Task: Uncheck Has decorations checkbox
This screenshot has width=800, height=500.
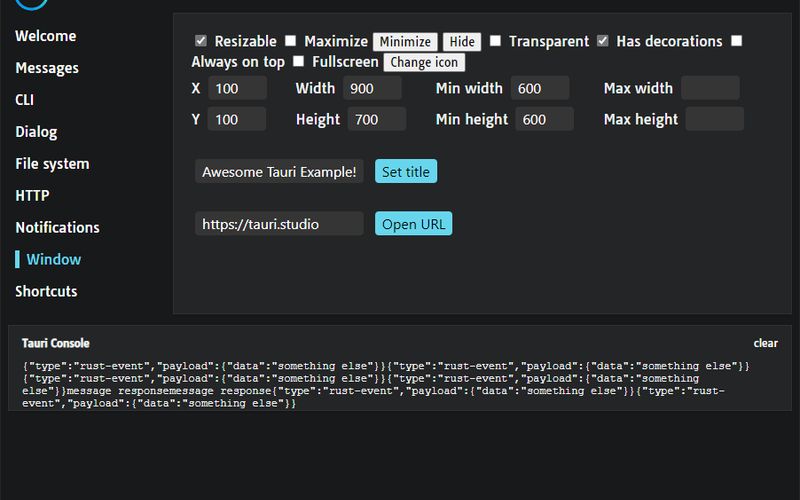Action: coord(603,41)
